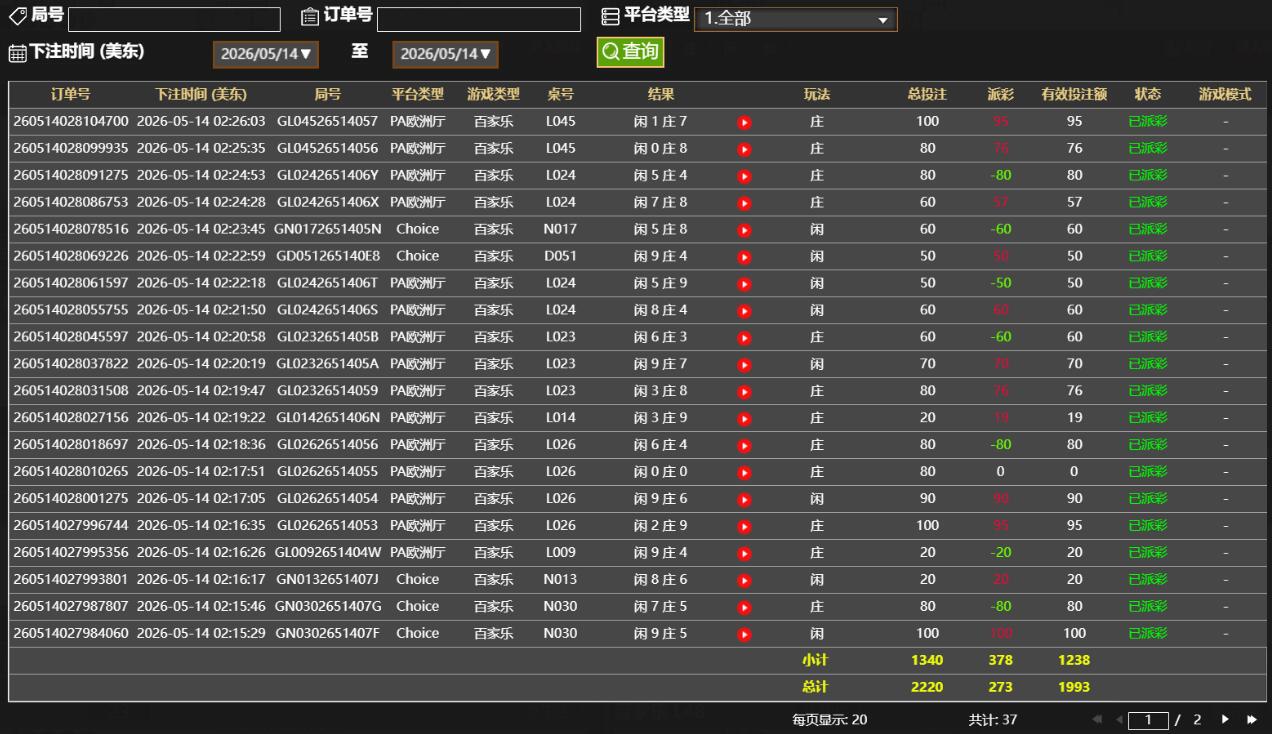
Task: Select round number GD051265140E8
Action: coord(328,256)
